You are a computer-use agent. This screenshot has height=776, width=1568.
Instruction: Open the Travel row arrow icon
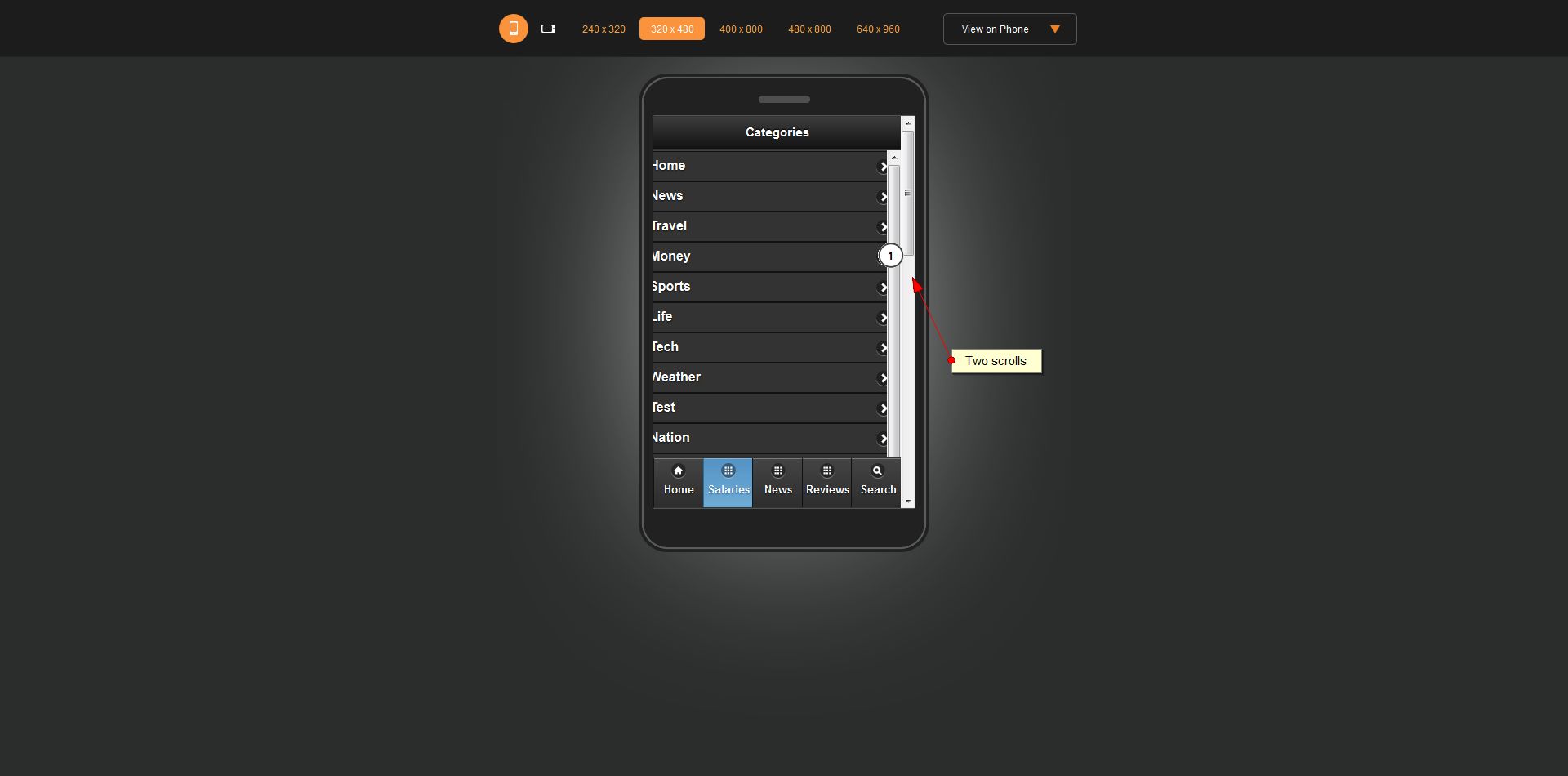point(882,227)
